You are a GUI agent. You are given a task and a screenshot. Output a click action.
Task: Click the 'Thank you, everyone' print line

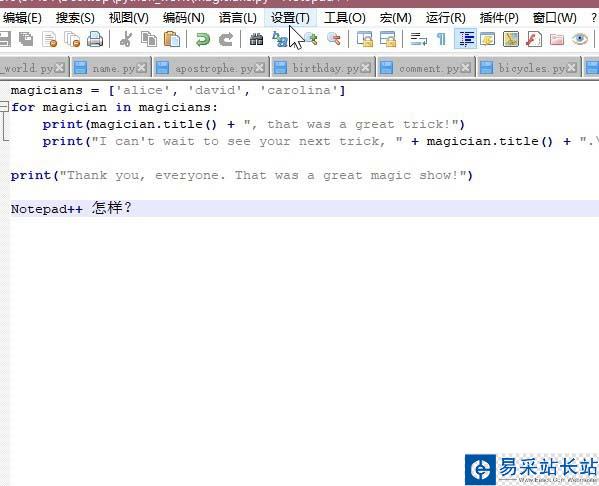242,175
